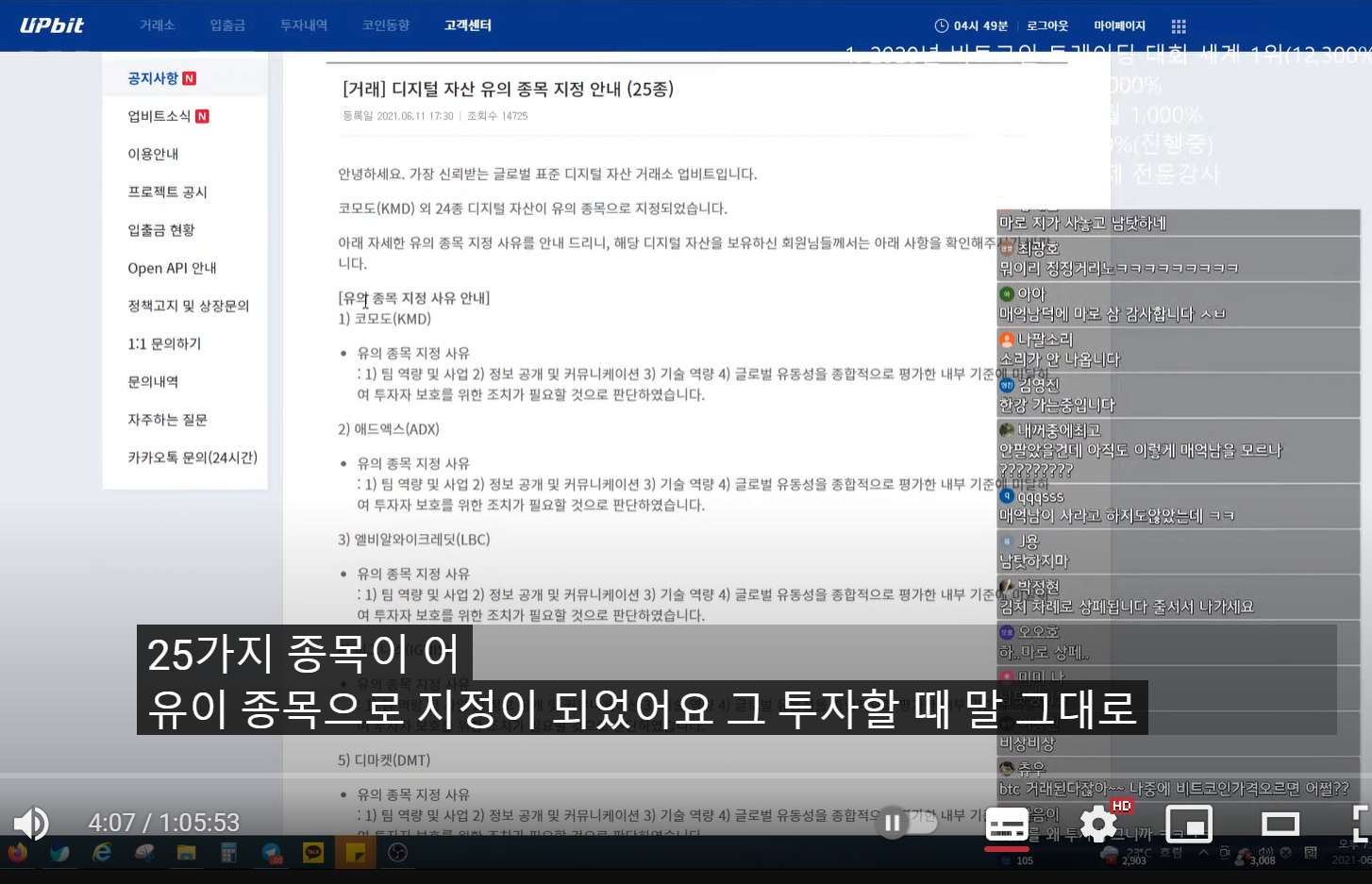Click heading 5) 디마켓(DMT)
Image resolution: width=1372 pixels, height=884 pixels.
click(x=384, y=760)
